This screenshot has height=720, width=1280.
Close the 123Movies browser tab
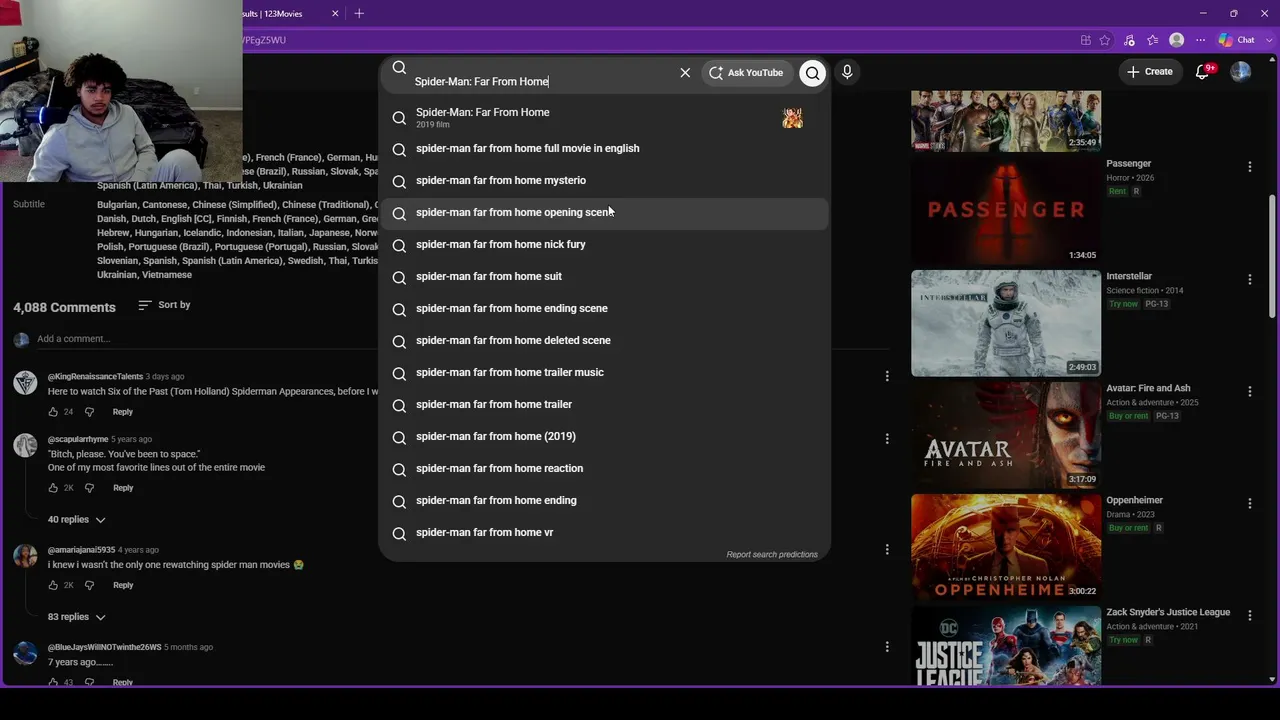(335, 13)
